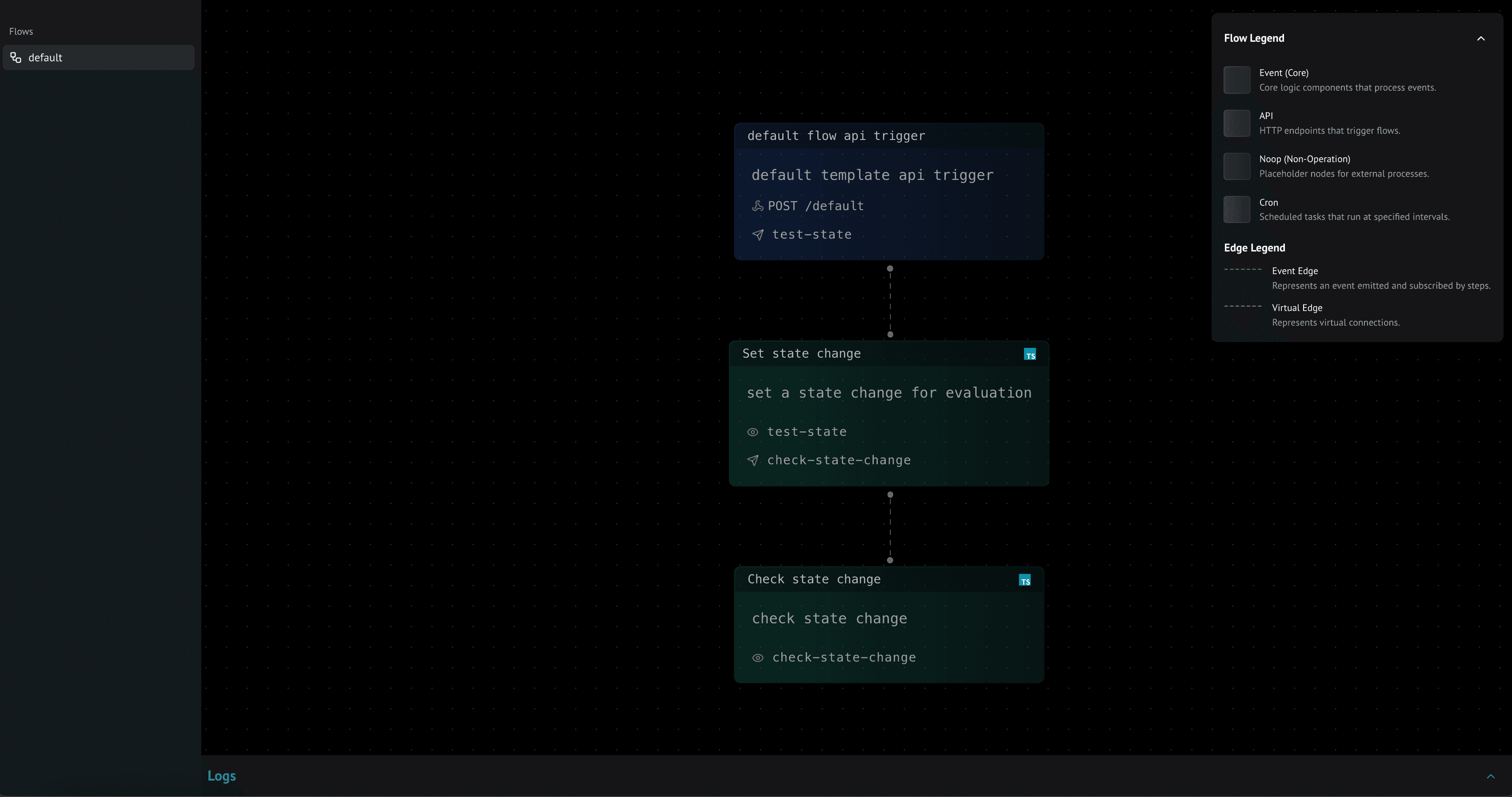Expand the Logs panel with chevron

(1490, 776)
